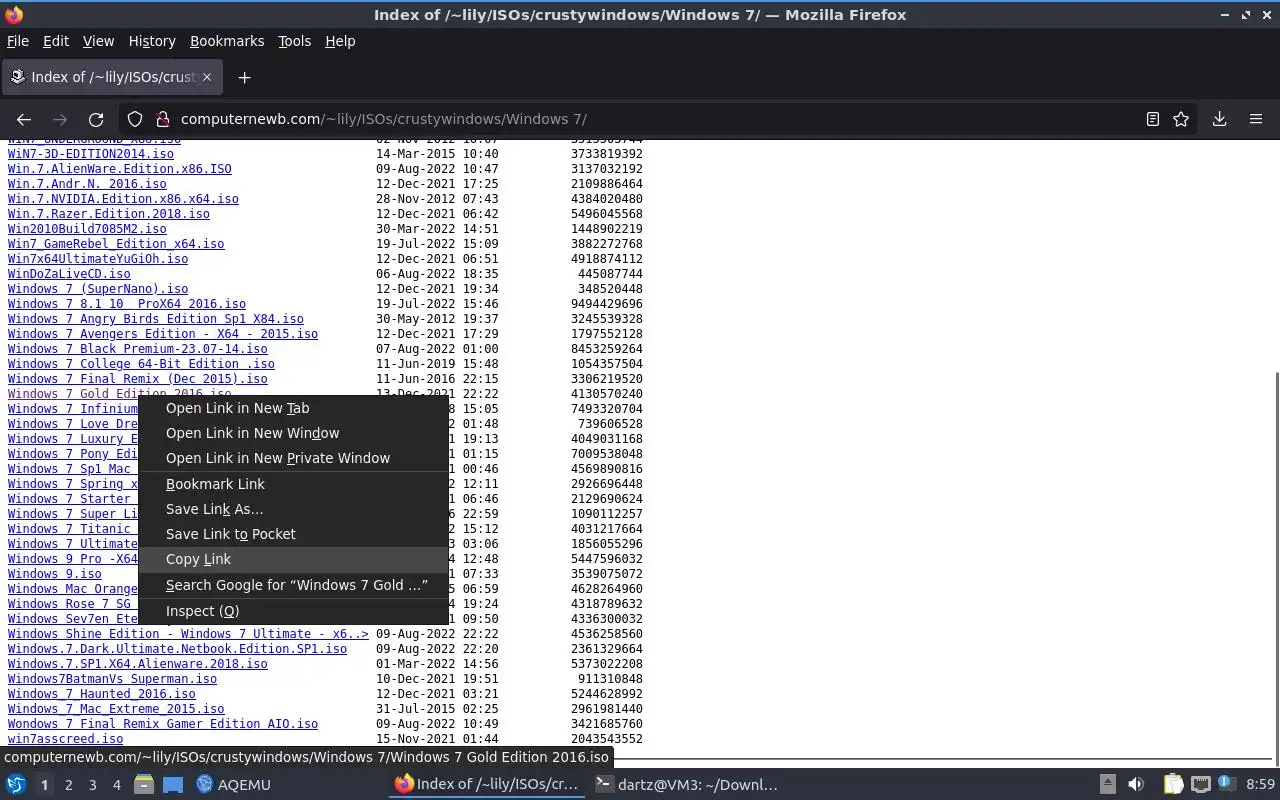Open a new tab with plus button
1280x800 pixels.
click(244, 77)
